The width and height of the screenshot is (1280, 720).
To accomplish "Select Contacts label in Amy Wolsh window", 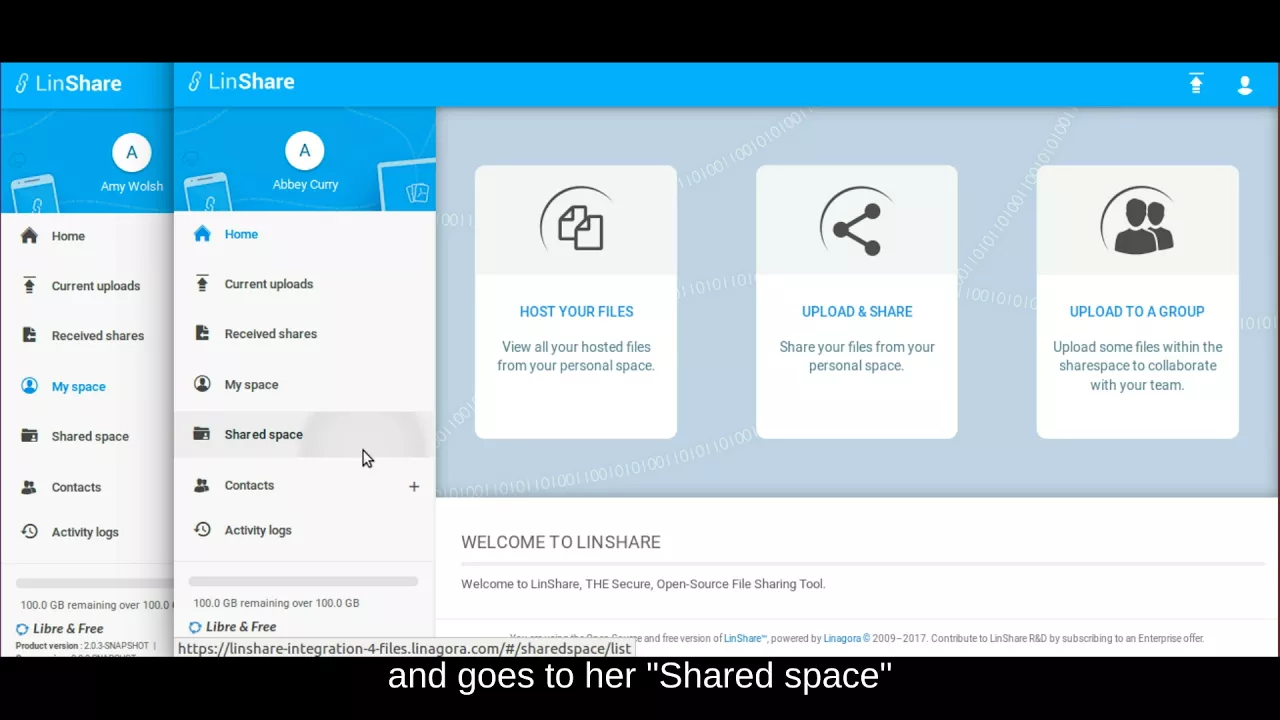I will click(76, 488).
